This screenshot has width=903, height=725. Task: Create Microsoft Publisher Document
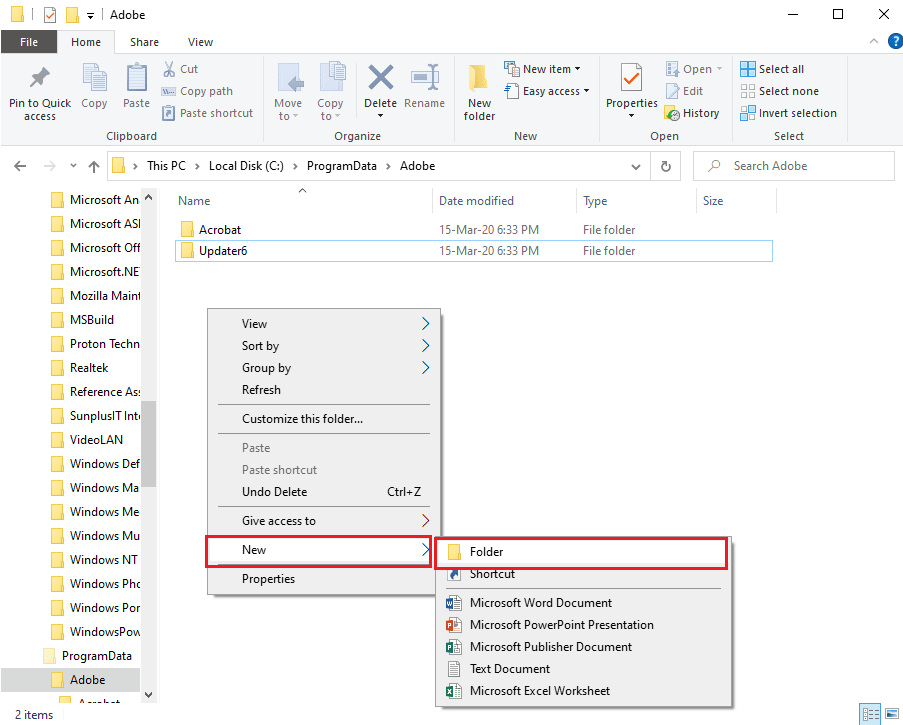583,647
